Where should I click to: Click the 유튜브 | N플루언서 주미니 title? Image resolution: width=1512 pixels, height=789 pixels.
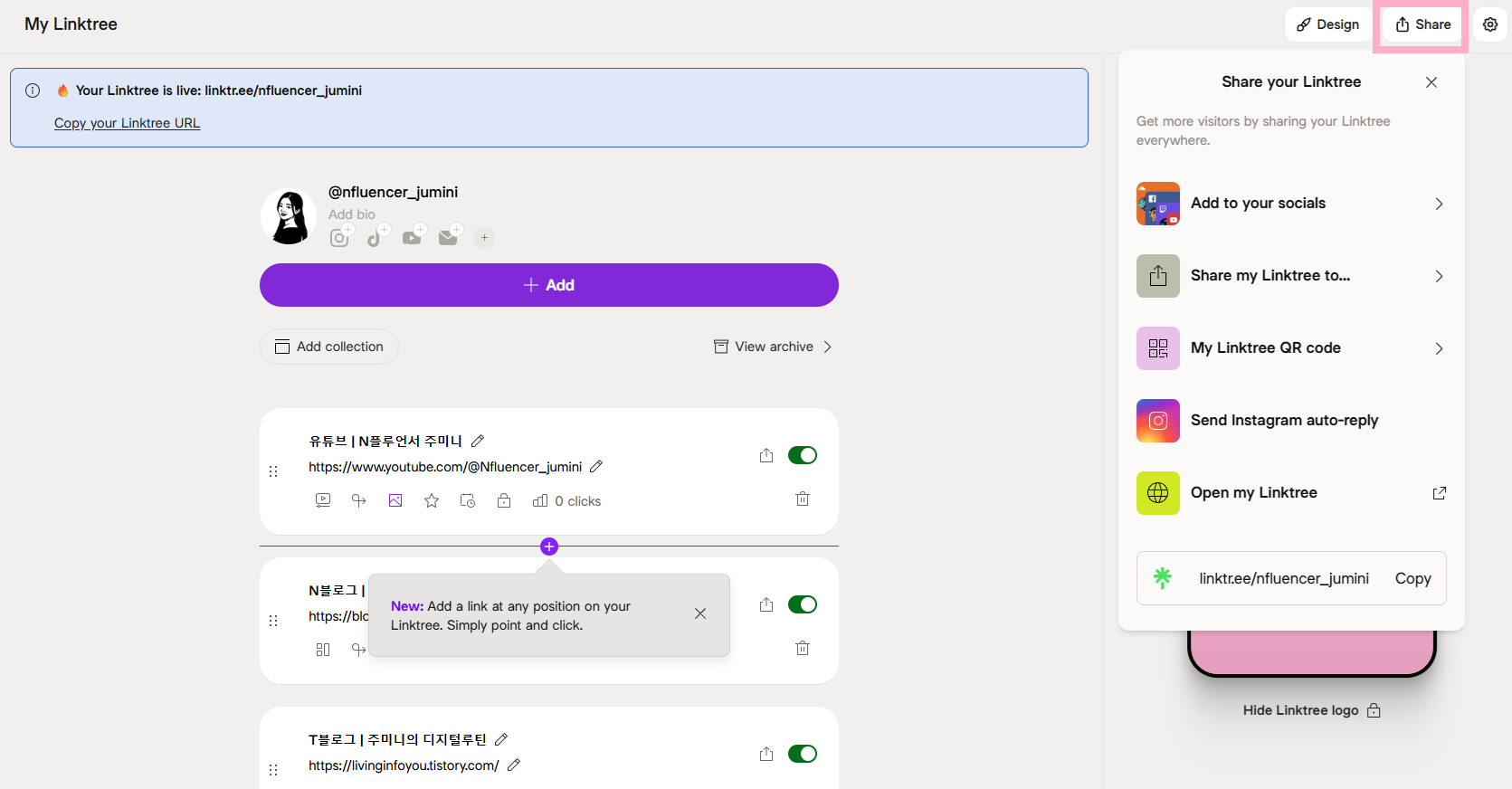point(385,441)
